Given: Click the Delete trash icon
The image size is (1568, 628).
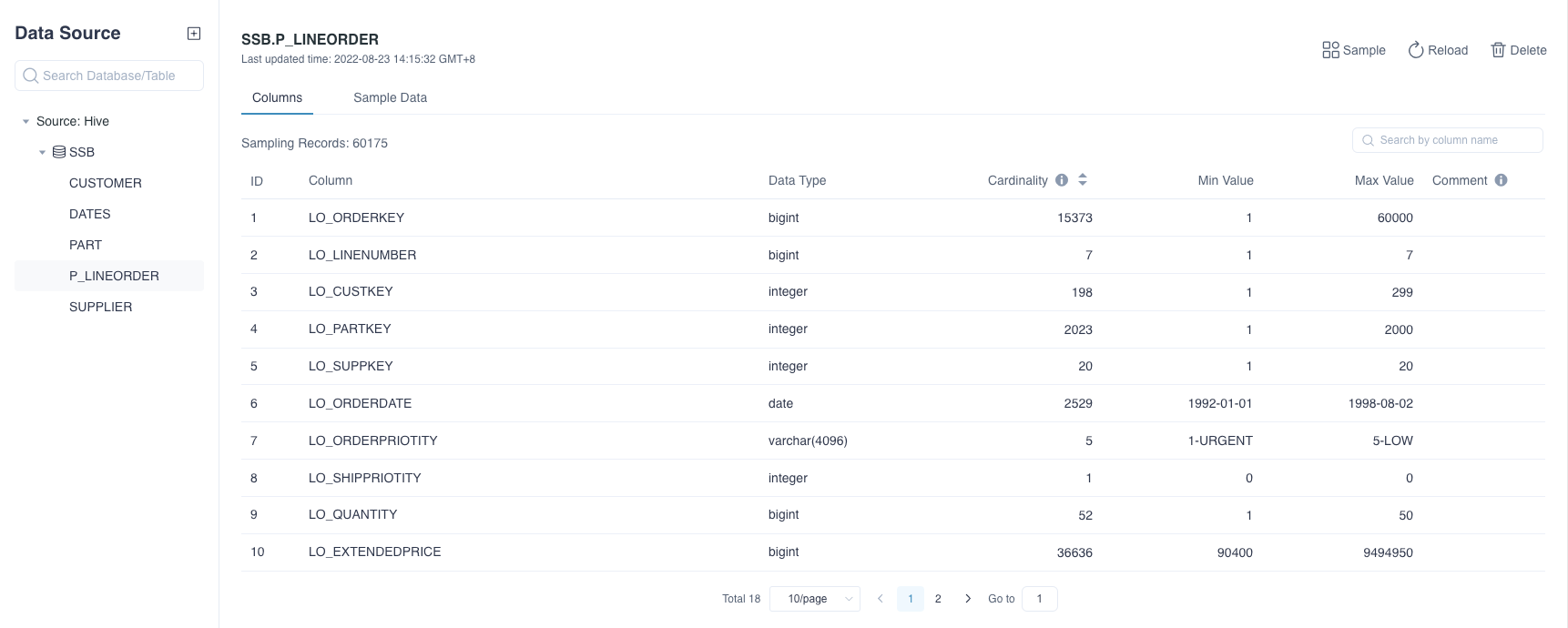Looking at the screenshot, I should (x=1498, y=50).
